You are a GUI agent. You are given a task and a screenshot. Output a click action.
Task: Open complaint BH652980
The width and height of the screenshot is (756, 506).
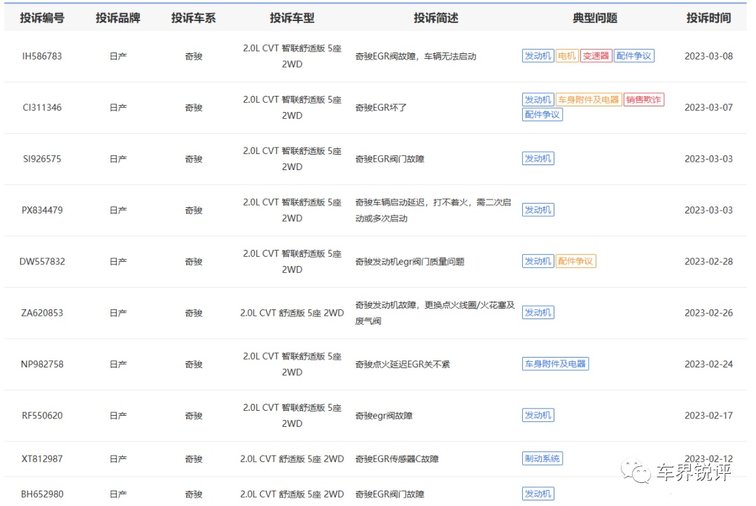pos(42,494)
